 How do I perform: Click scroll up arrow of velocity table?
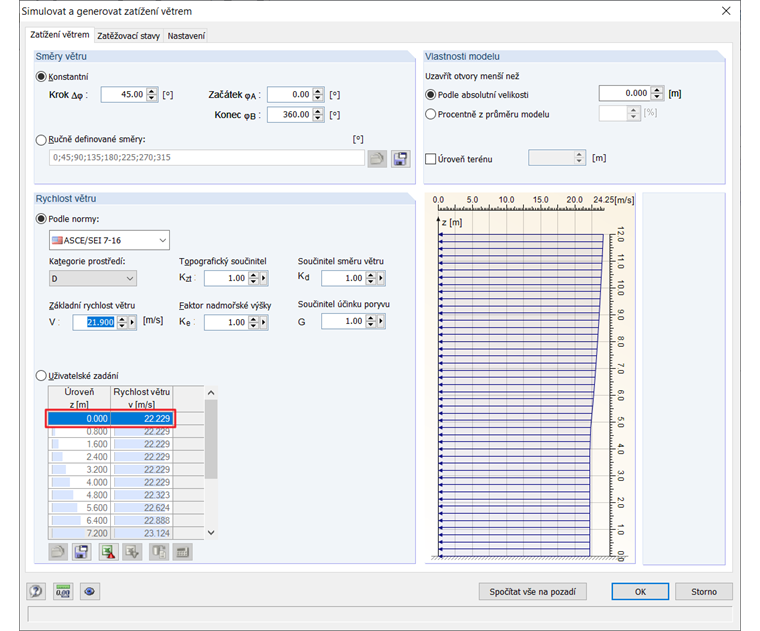tap(211, 393)
